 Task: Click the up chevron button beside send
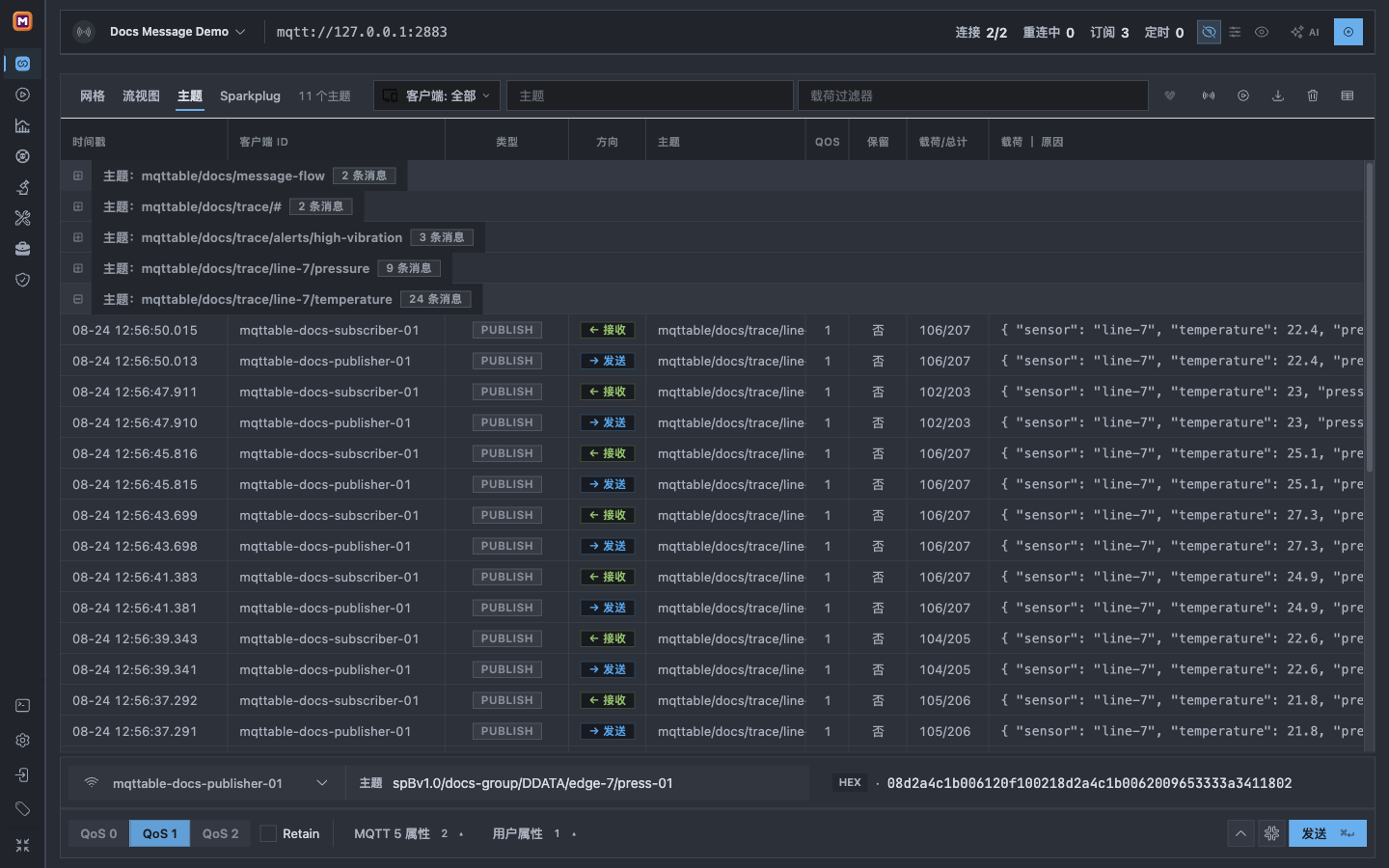pyautogui.click(x=1240, y=833)
